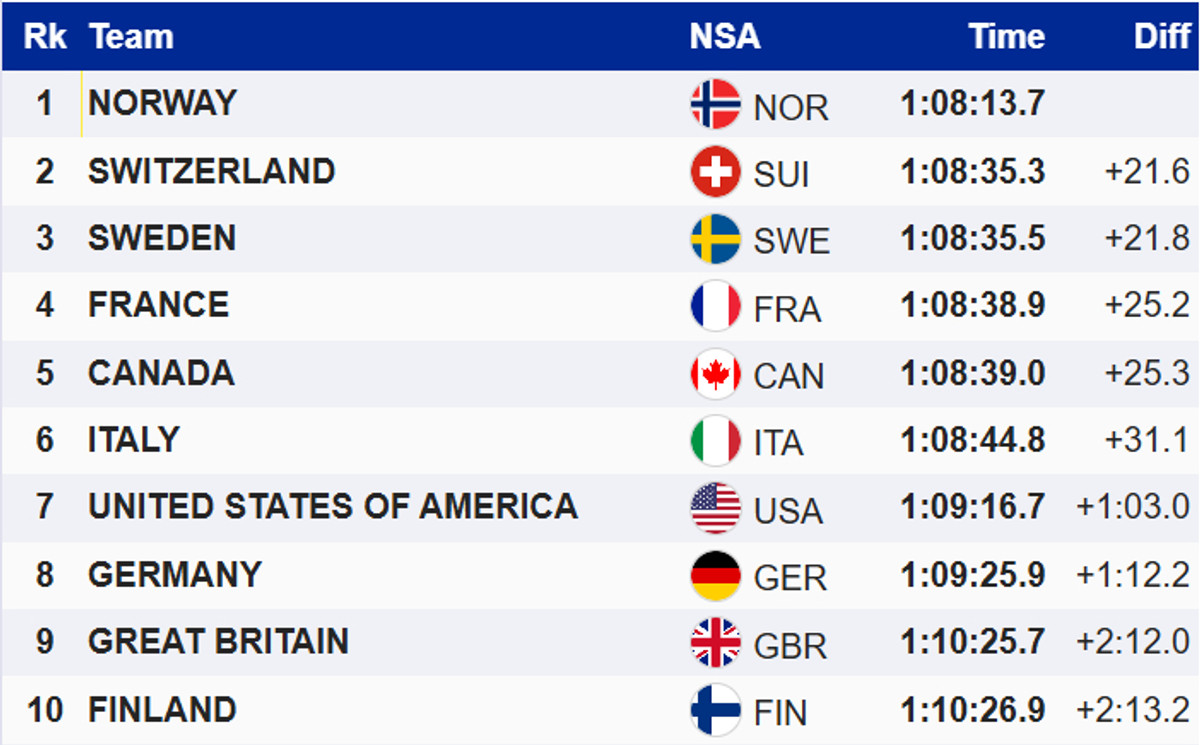
Task: Click the USA flag icon
Action: tap(715, 508)
